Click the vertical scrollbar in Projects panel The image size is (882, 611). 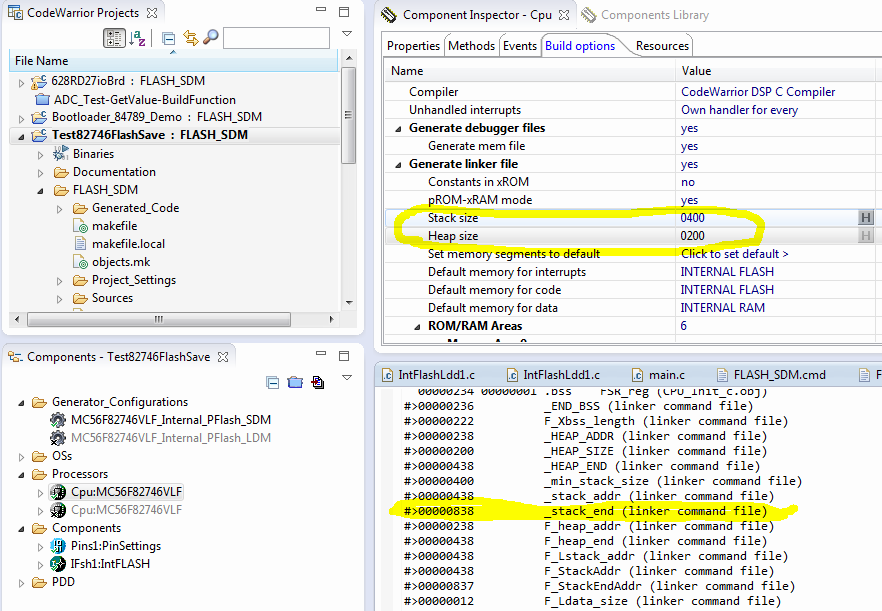349,115
